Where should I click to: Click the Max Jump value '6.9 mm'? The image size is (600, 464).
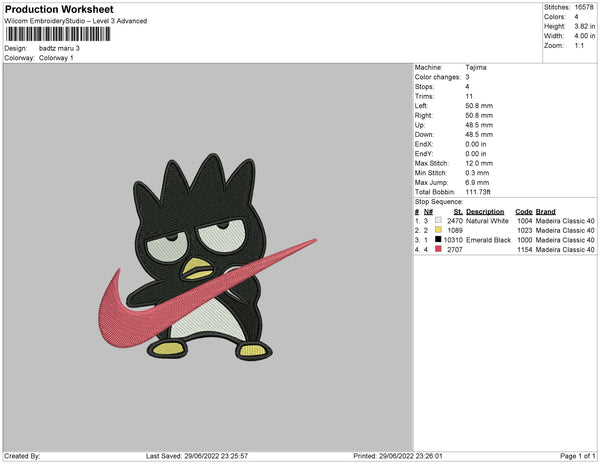[477, 182]
